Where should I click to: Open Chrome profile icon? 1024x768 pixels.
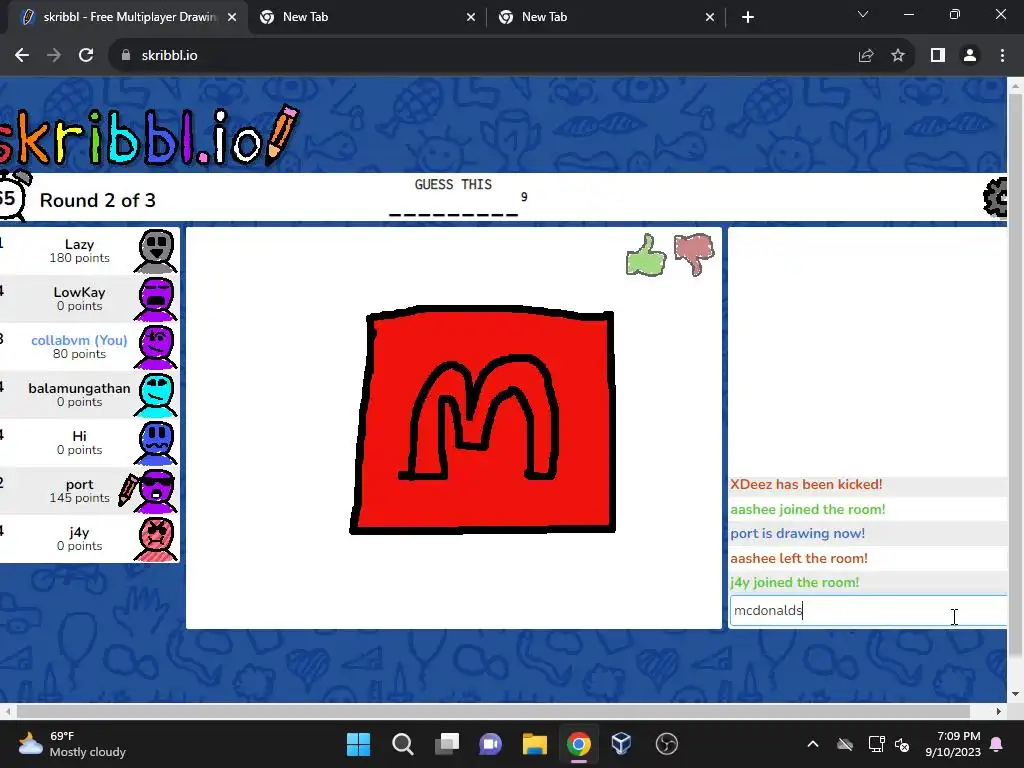point(970,56)
